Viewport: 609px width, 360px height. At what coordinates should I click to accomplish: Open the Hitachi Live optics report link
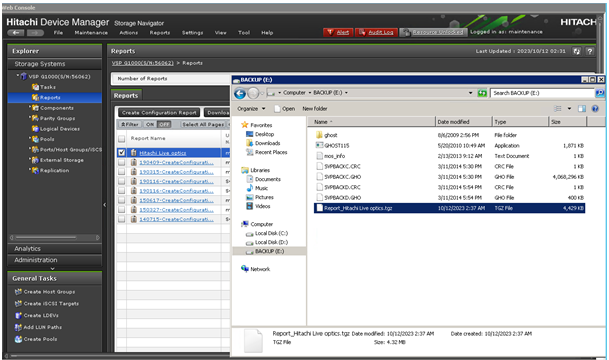click(163, 153)
